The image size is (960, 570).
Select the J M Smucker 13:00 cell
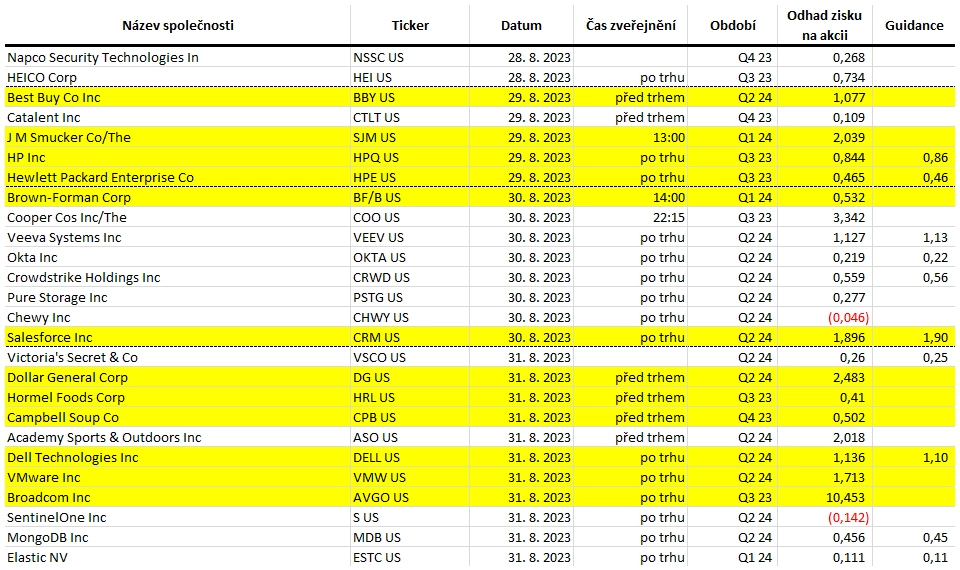coord(631,137)
